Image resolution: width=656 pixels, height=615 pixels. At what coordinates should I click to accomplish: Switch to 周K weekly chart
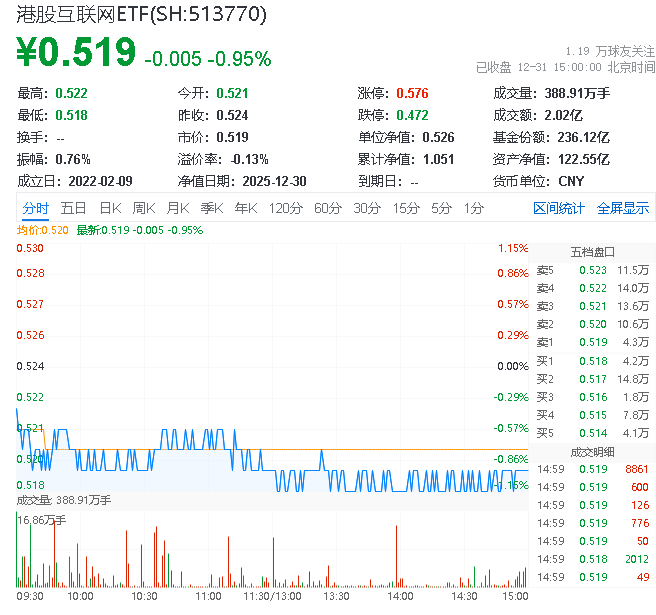(x=144, y=208)
